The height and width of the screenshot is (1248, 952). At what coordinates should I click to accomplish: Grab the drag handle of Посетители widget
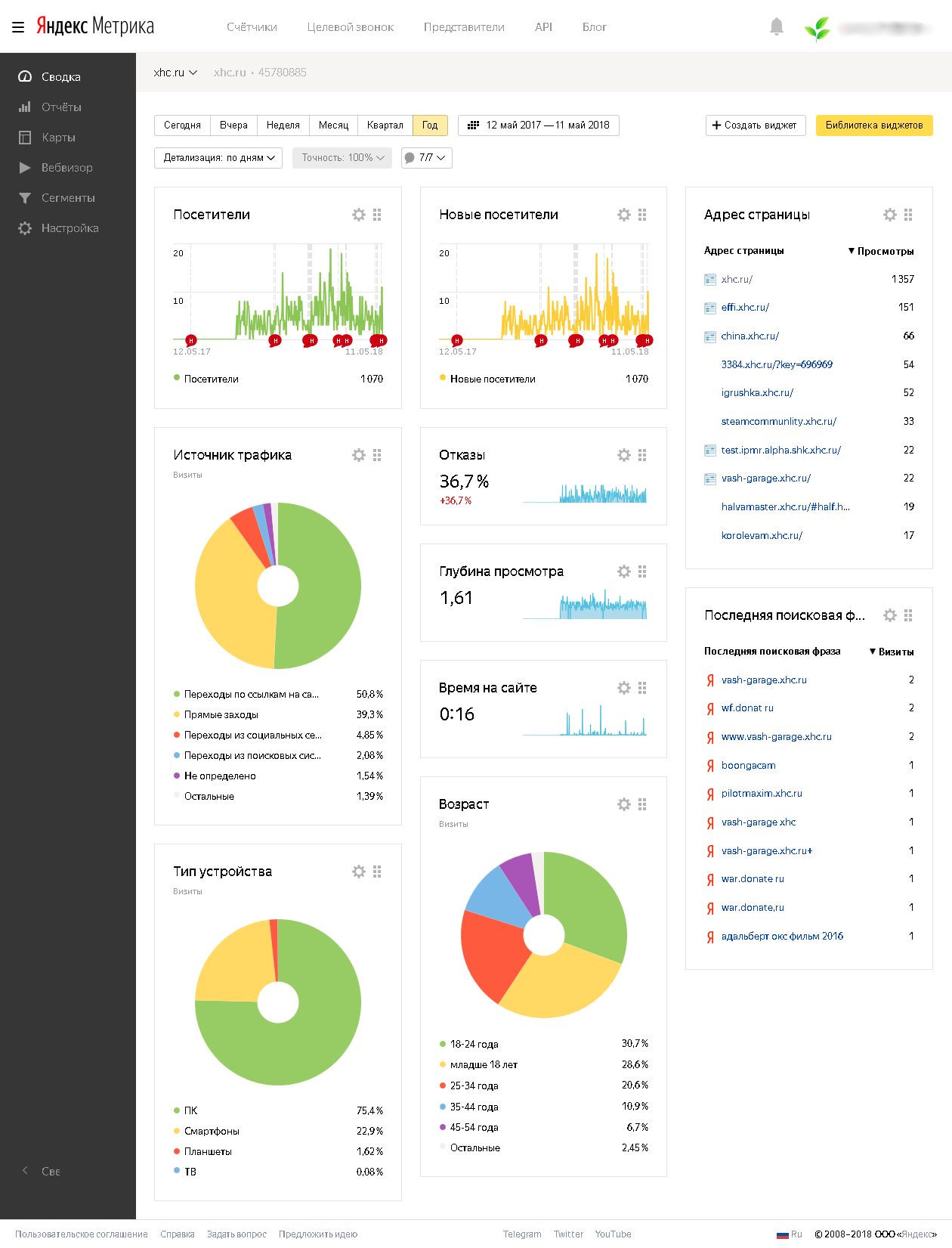point(377,215)
